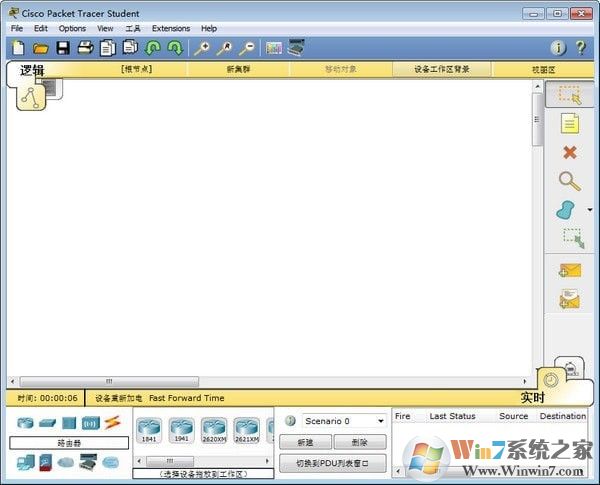Switch to the realtime mode clock tab
Image resolution: width=600 pixels, height=485 pixels.
(x=551, y=380)
